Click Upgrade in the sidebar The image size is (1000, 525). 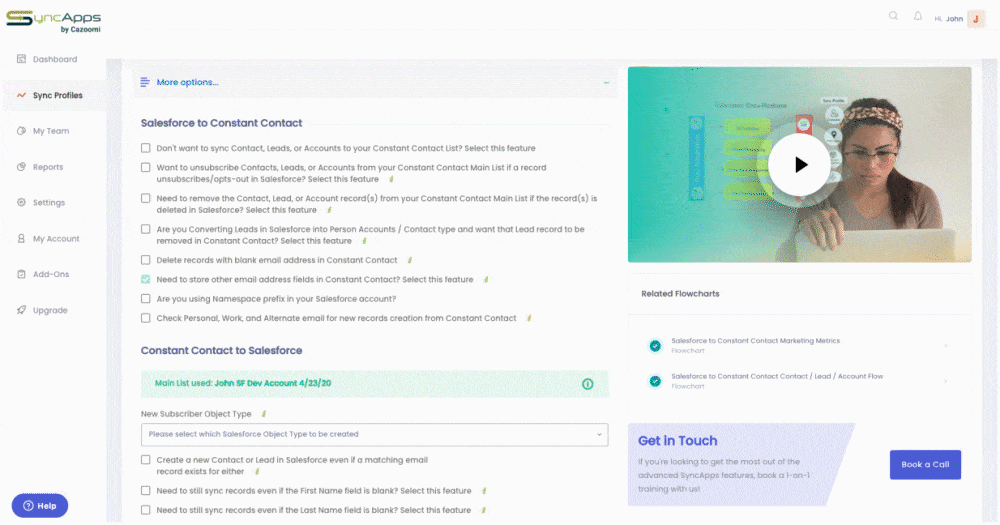coord(50,310)
